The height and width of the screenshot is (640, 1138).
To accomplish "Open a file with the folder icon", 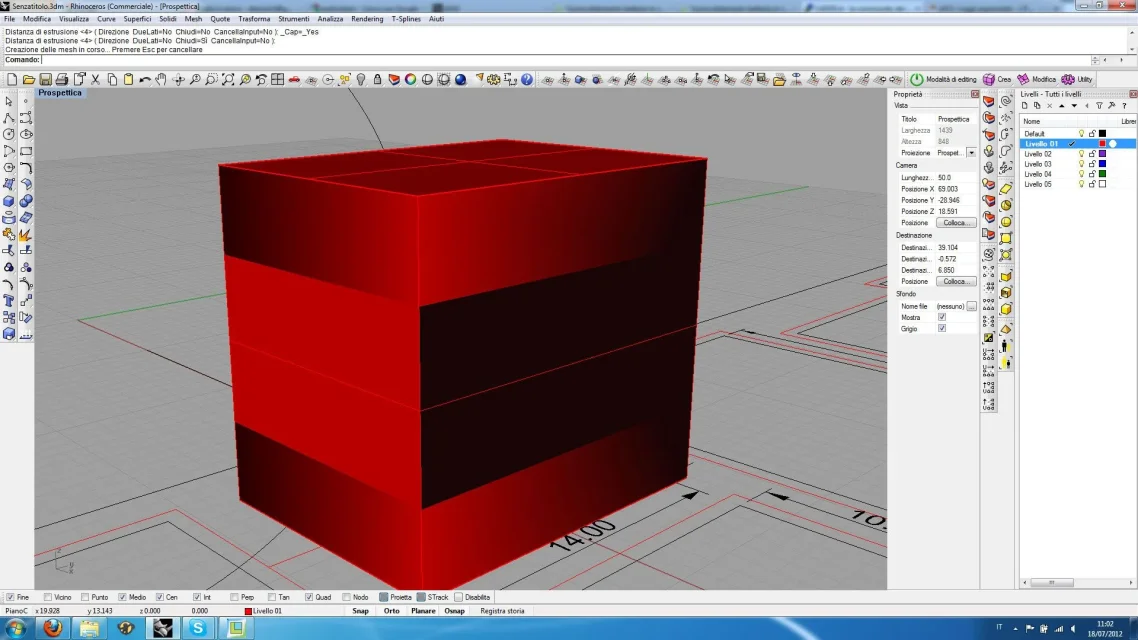I will (x=29, y=79).
